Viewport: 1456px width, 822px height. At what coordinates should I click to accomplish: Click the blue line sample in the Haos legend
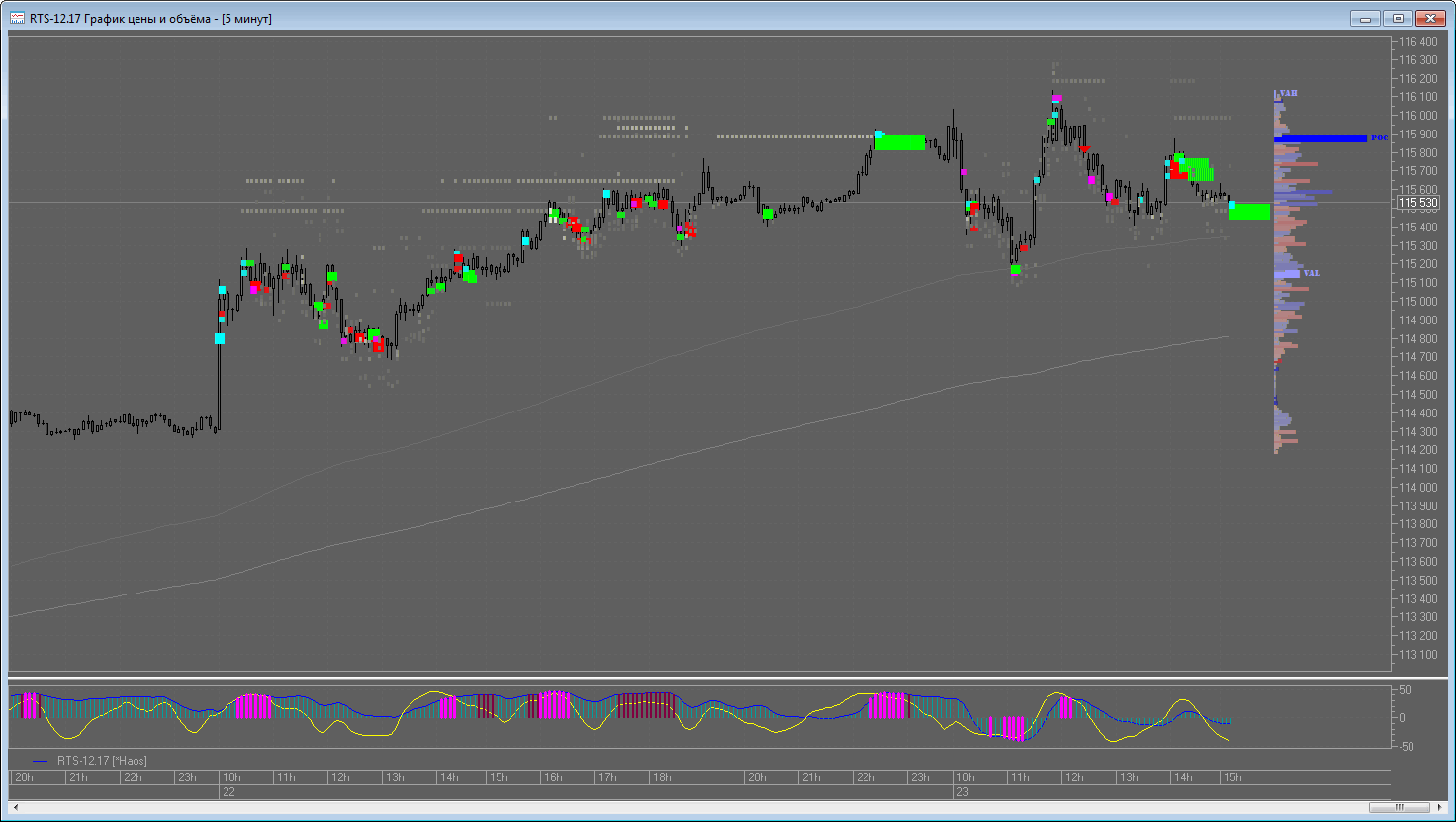pos(40,761)
